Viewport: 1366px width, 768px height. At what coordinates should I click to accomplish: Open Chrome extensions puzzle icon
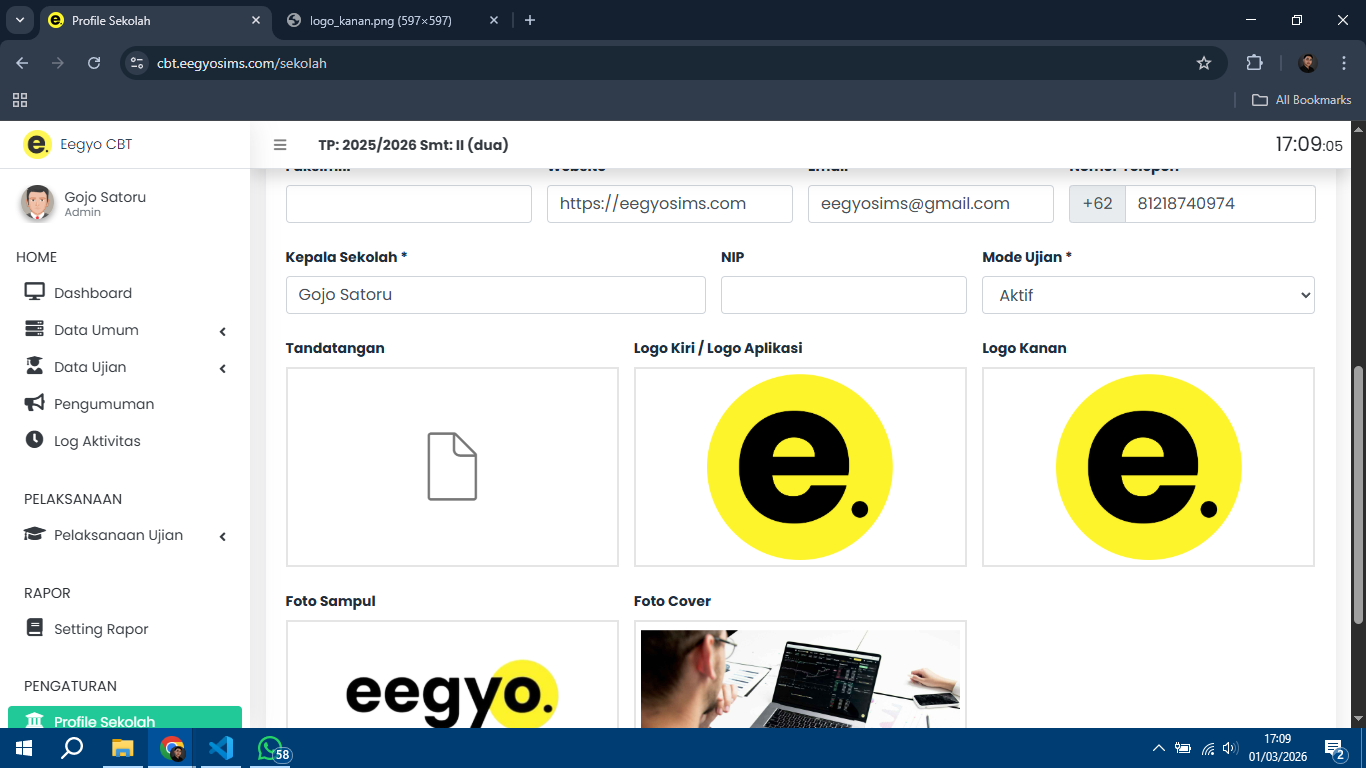coord(1254,63)
